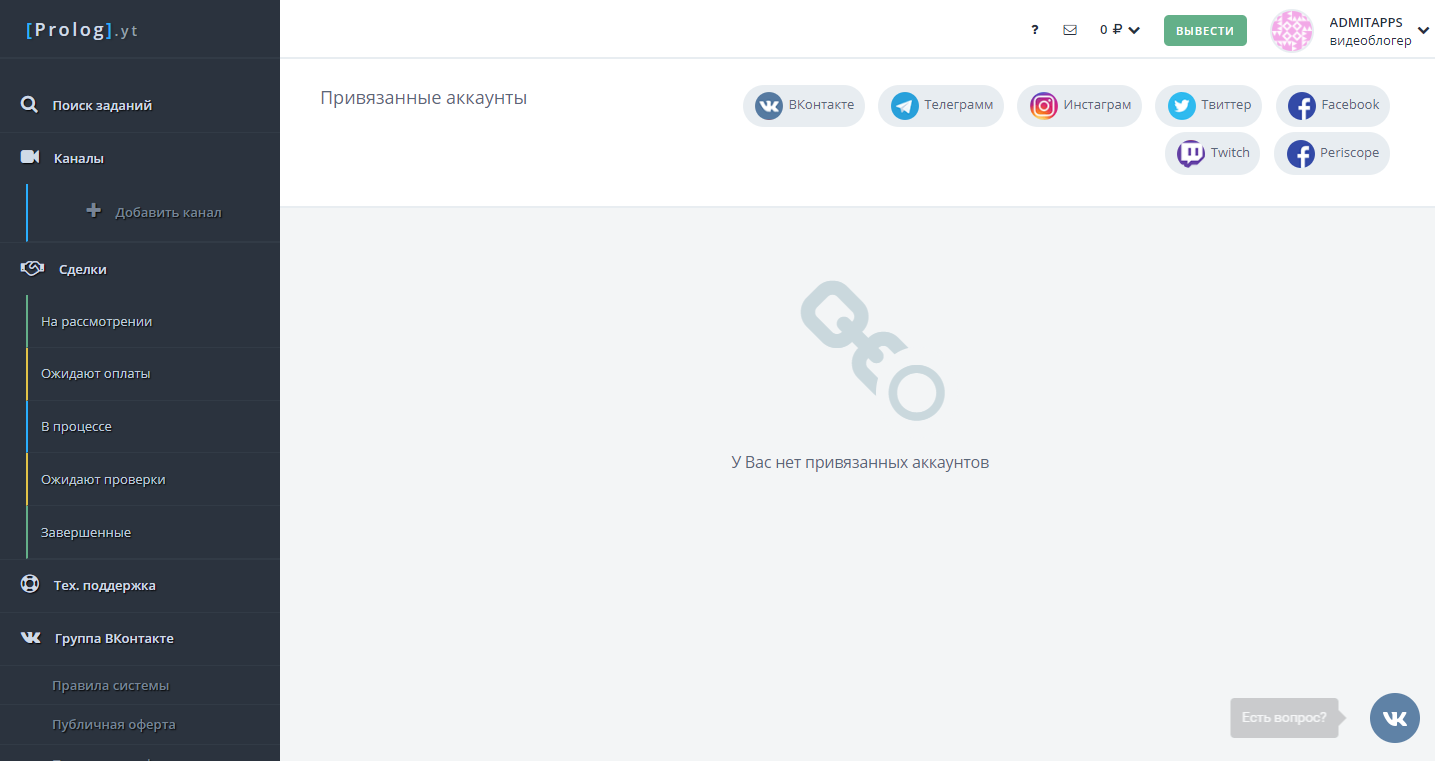Click the green Вывести withdraw button

coord(1205,30)
